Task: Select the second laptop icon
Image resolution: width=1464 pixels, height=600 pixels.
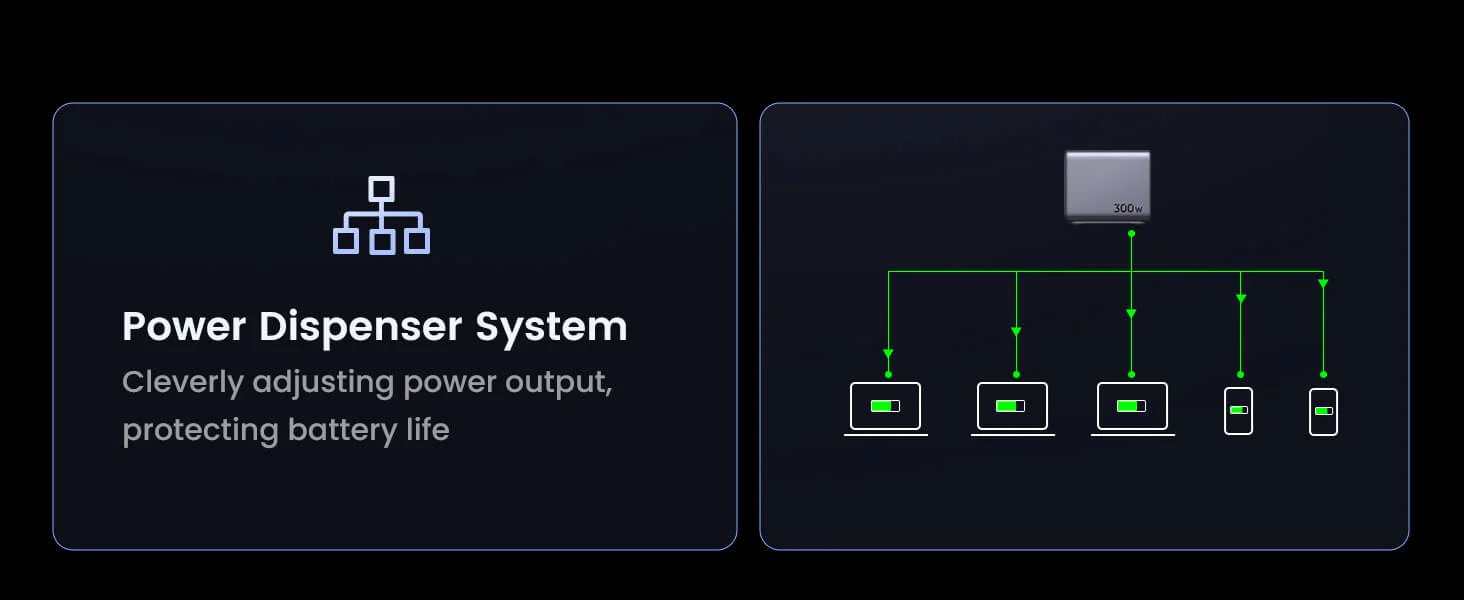Action: tap(1012, 409)
